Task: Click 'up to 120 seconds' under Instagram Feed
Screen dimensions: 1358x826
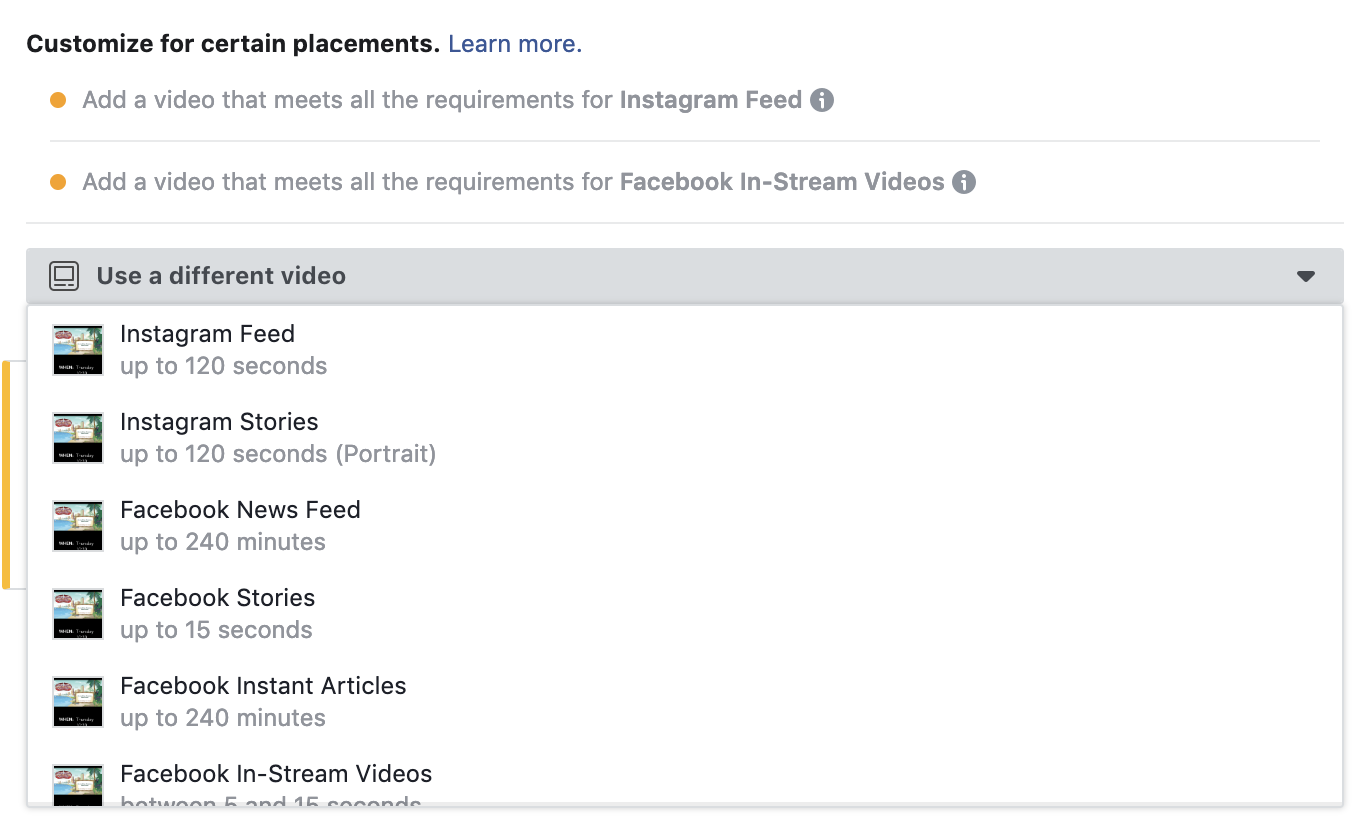Action: (x=224, y=366)
